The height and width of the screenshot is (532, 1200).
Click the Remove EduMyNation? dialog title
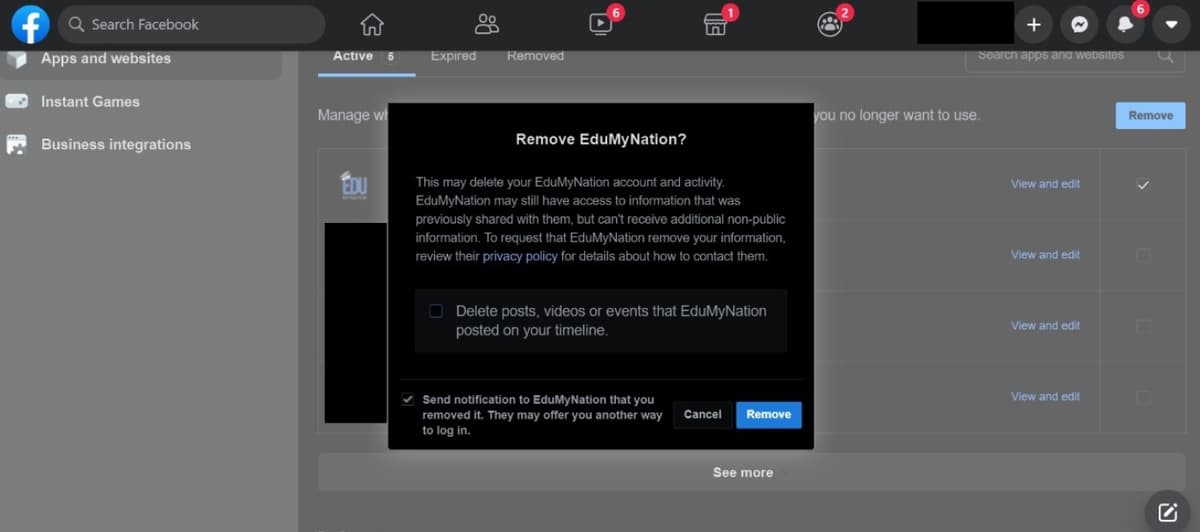coord(601,139)
